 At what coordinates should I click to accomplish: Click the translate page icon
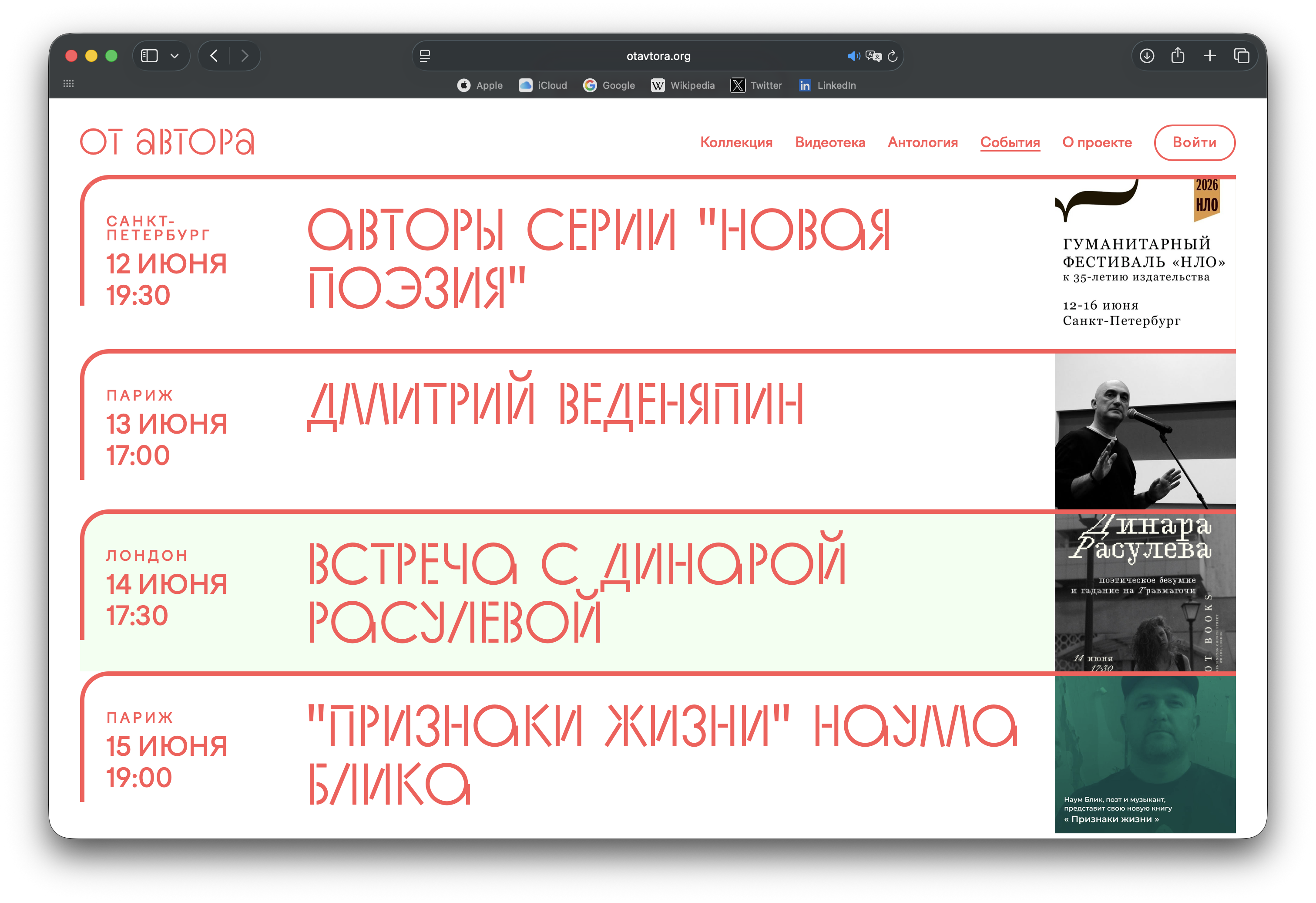(873, 56)
